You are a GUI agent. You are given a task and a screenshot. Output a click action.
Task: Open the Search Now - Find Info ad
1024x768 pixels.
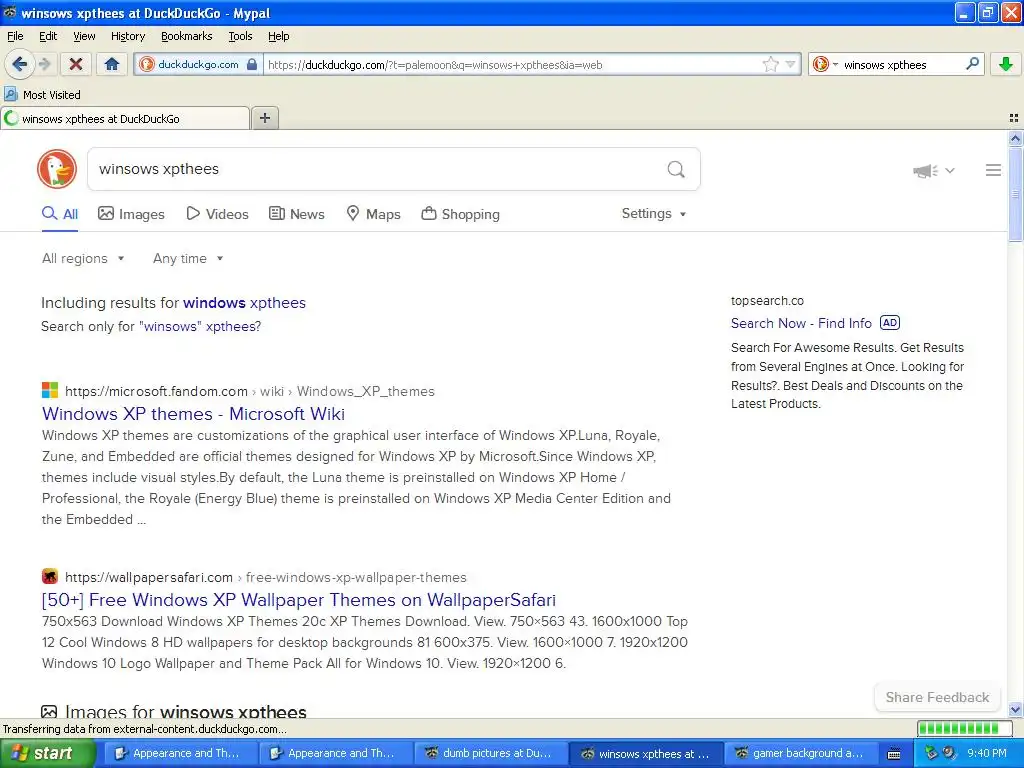[x=801, y=323]
